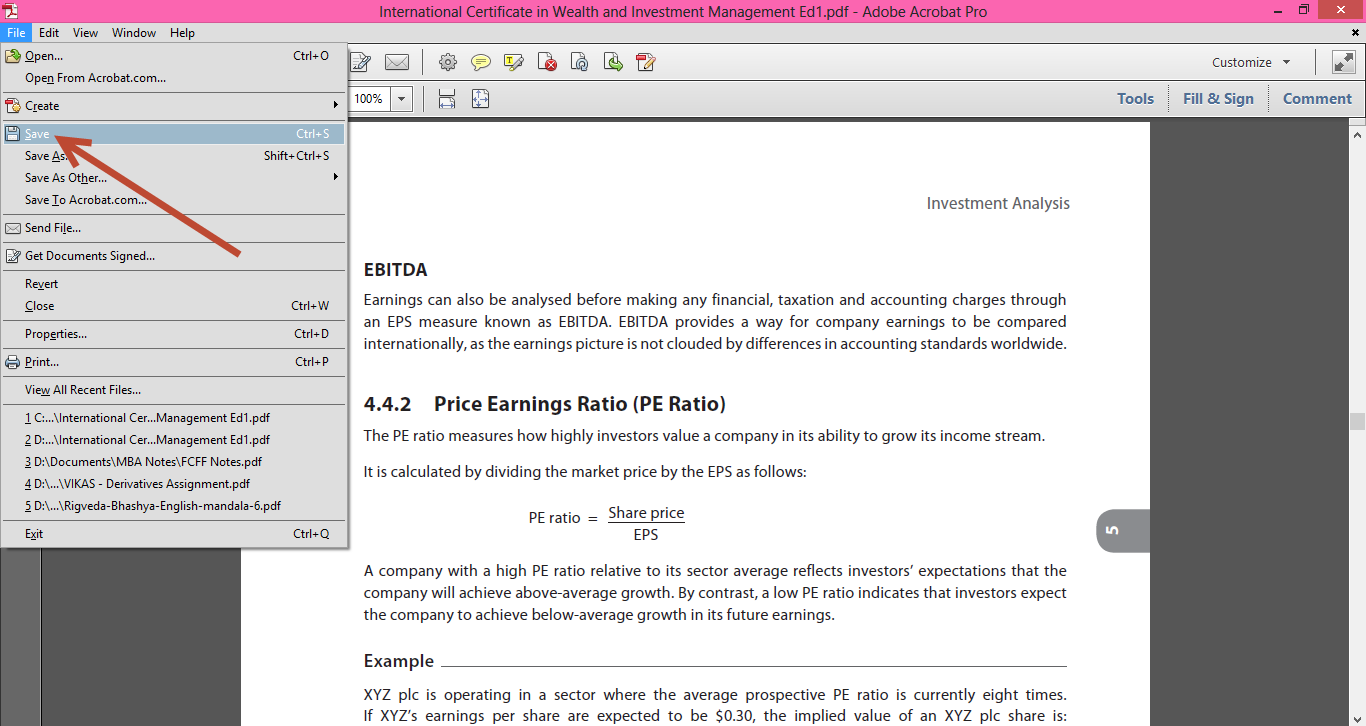Viewport: 1366px width, 726px height.
Task: Click the fit one full page icon
Action: pyautogui.click(x=481, y=99)
